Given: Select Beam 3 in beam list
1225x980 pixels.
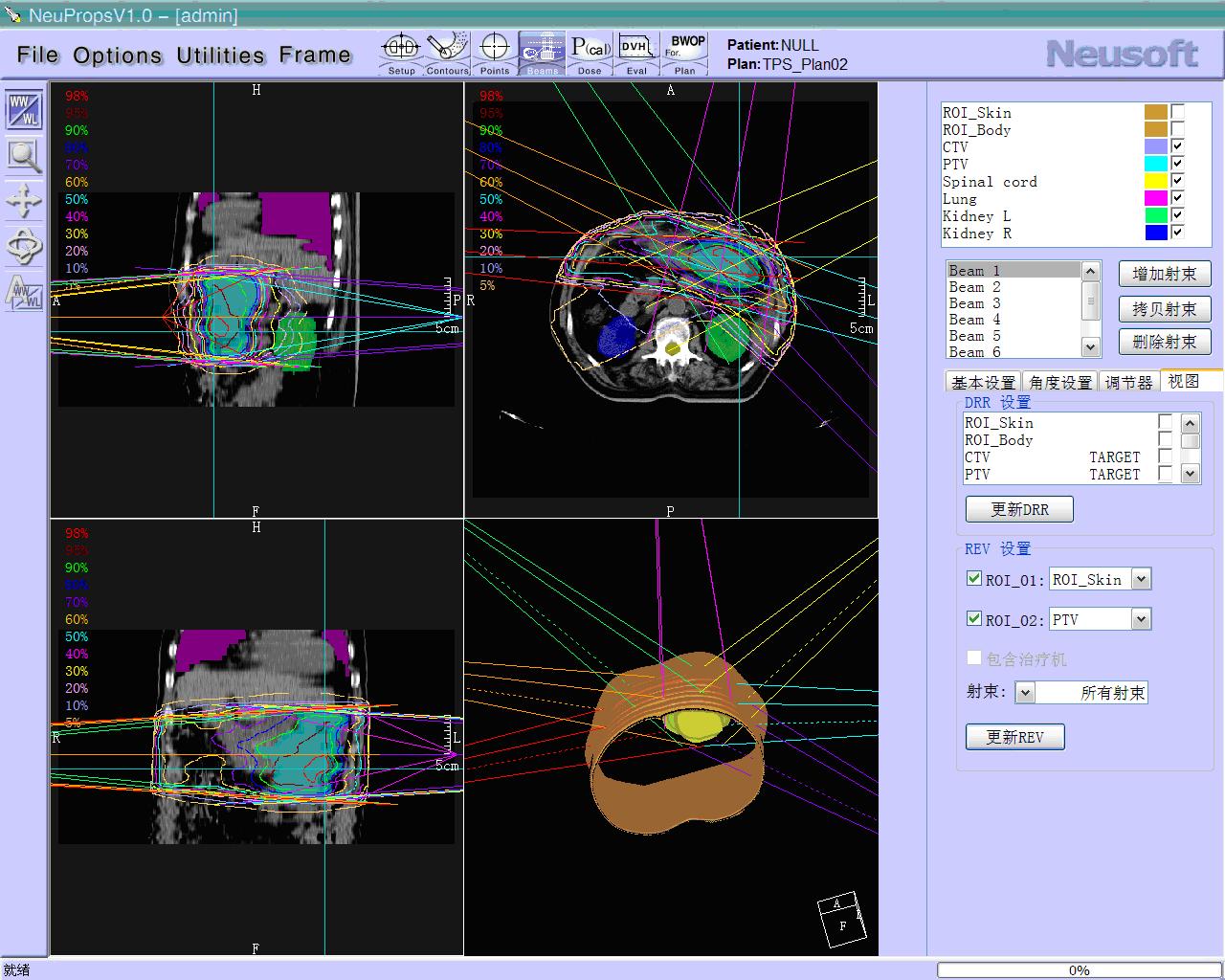Looking at the screenshot, I should (1013, 303).
